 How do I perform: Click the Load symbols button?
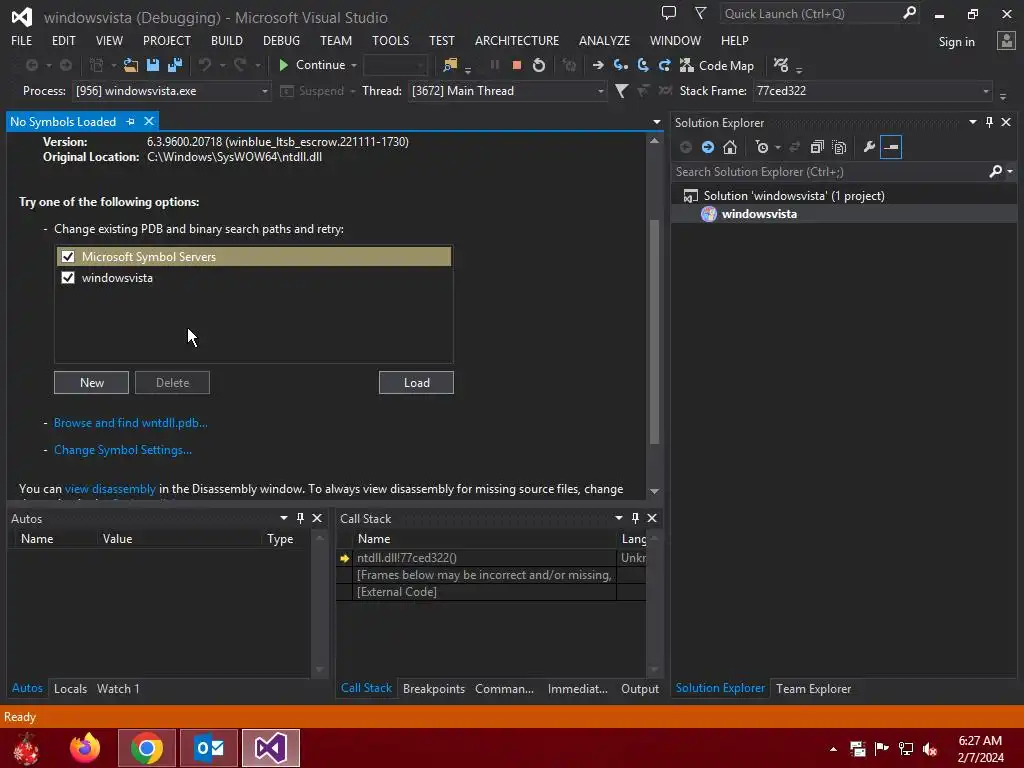(x=416, y=383)
